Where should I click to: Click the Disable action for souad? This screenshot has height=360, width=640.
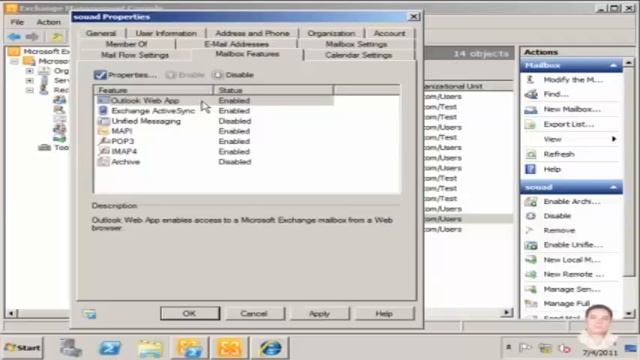tap(557, 216)
